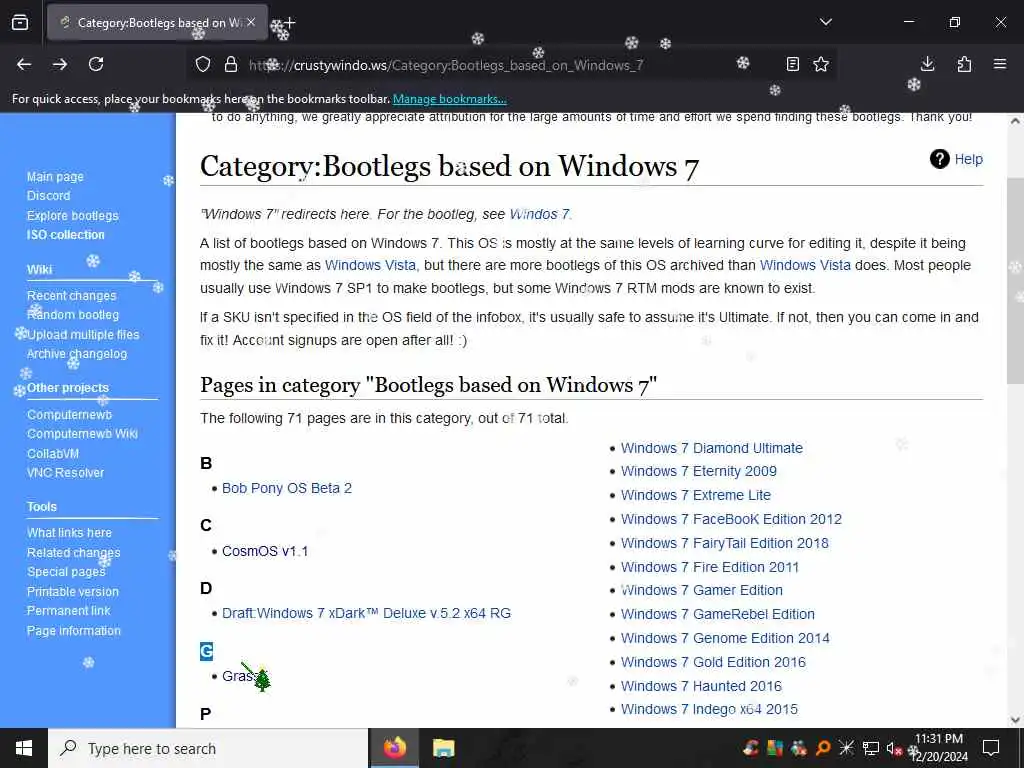Open VNC Resolver link
Screen dimensions: 1024x768
[65, 473]
